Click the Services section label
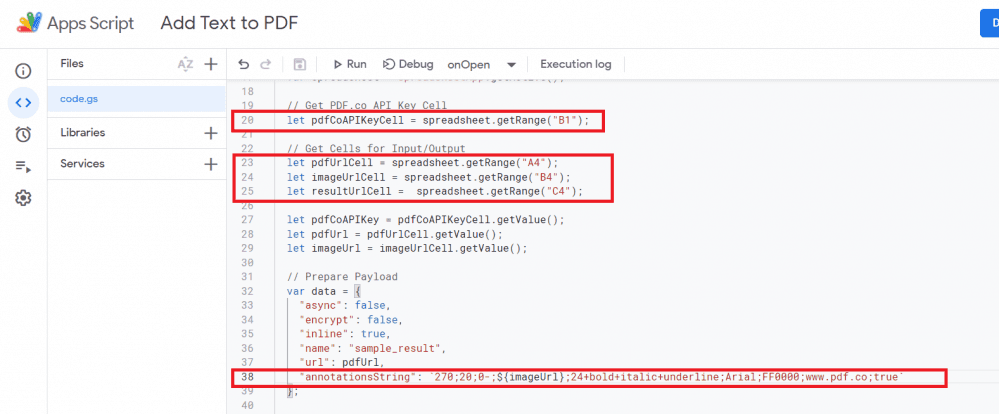The image size is (999, 414). click(x=82, y=164)
